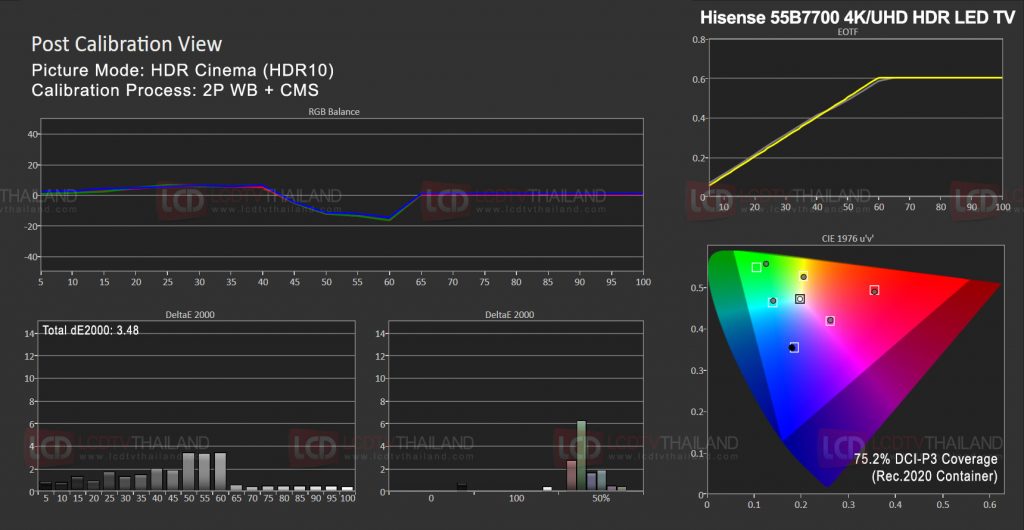The image size is (1024, 530).
Task: Click the blue bar in color DeltaE chart
Action: point(592,482)
